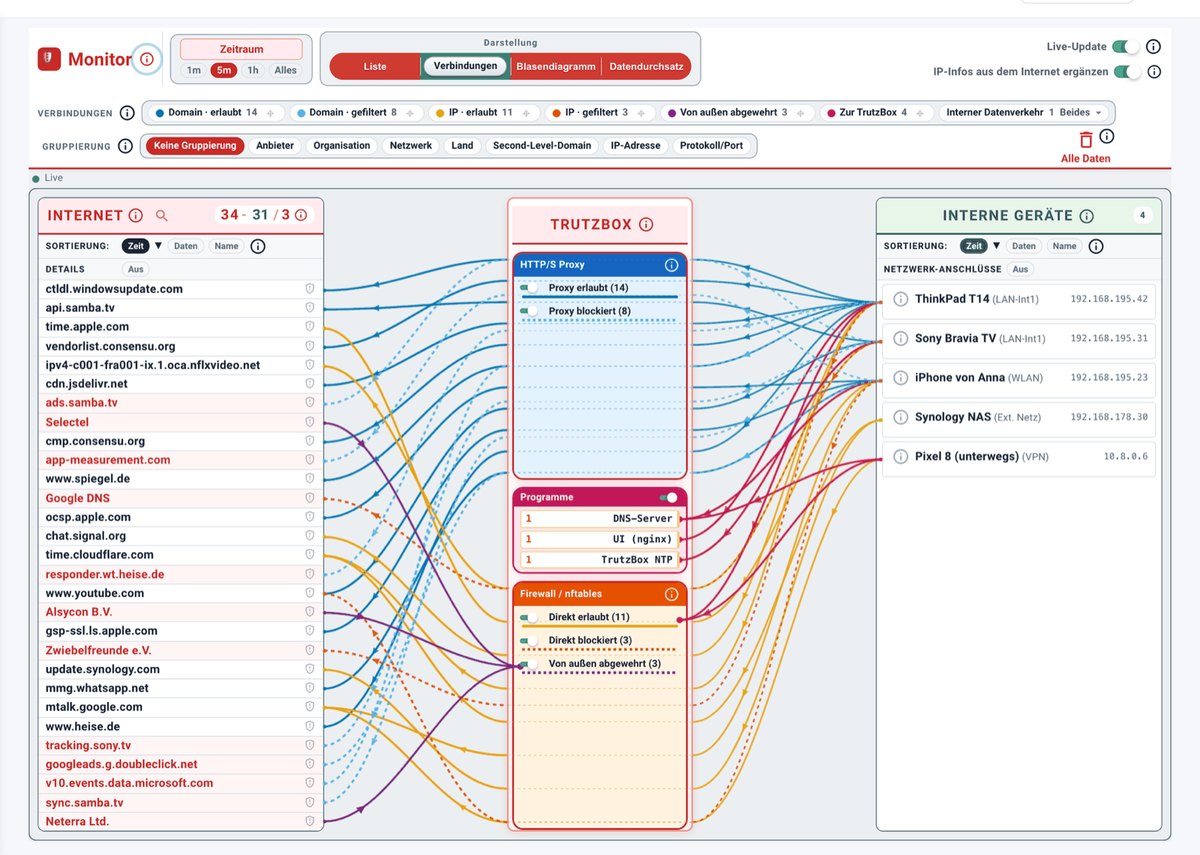Click the 4 device count badge

pyautogui.click(x=1142, y=215)
